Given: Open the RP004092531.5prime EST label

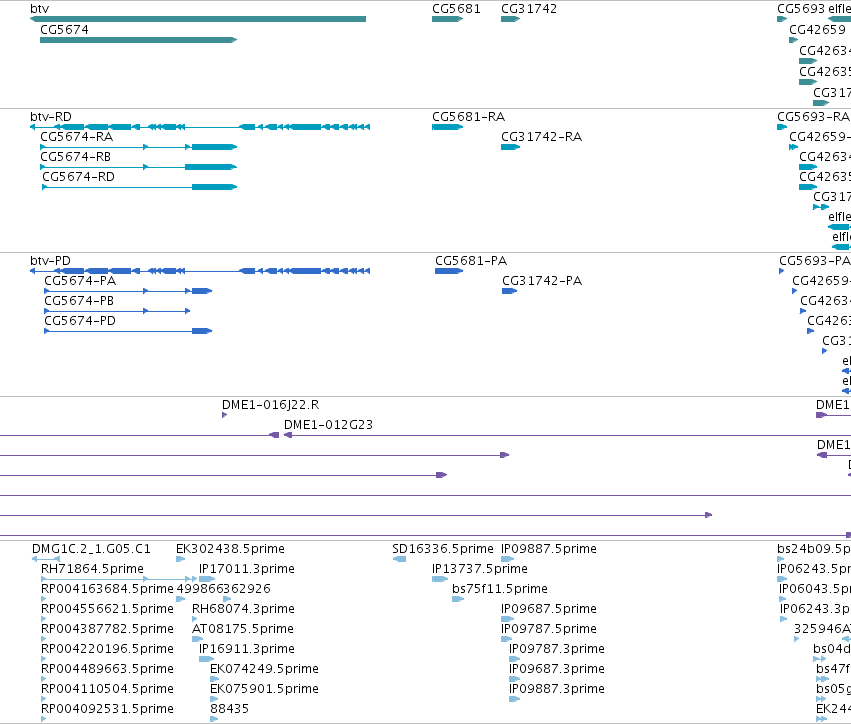Looking at the screenshot, I should pyautogui.click(x=107, y=709).
